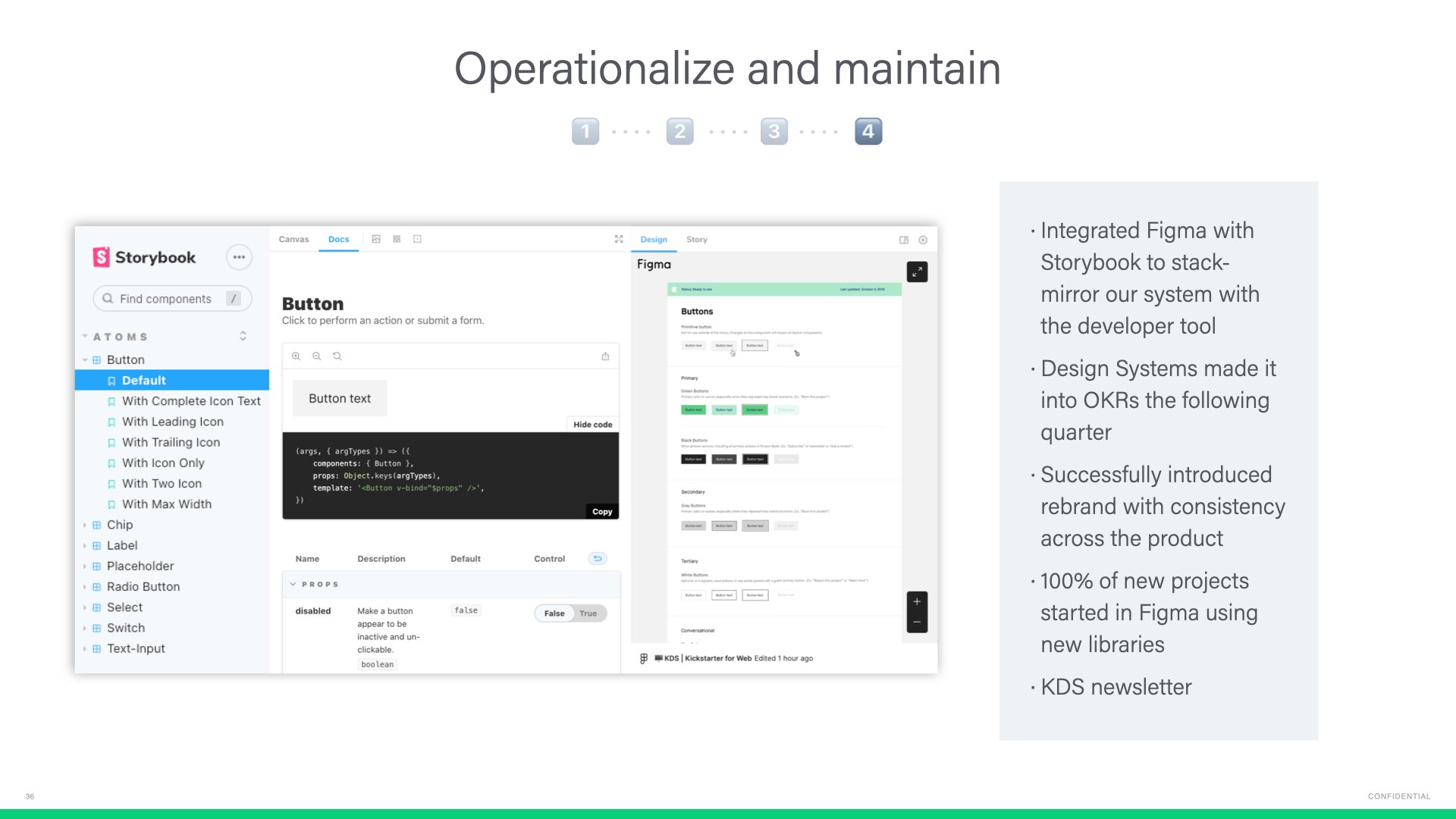Click step 3 number badge
The image size is (1456, 819).
pyautogui.click(x=774, y=131)
